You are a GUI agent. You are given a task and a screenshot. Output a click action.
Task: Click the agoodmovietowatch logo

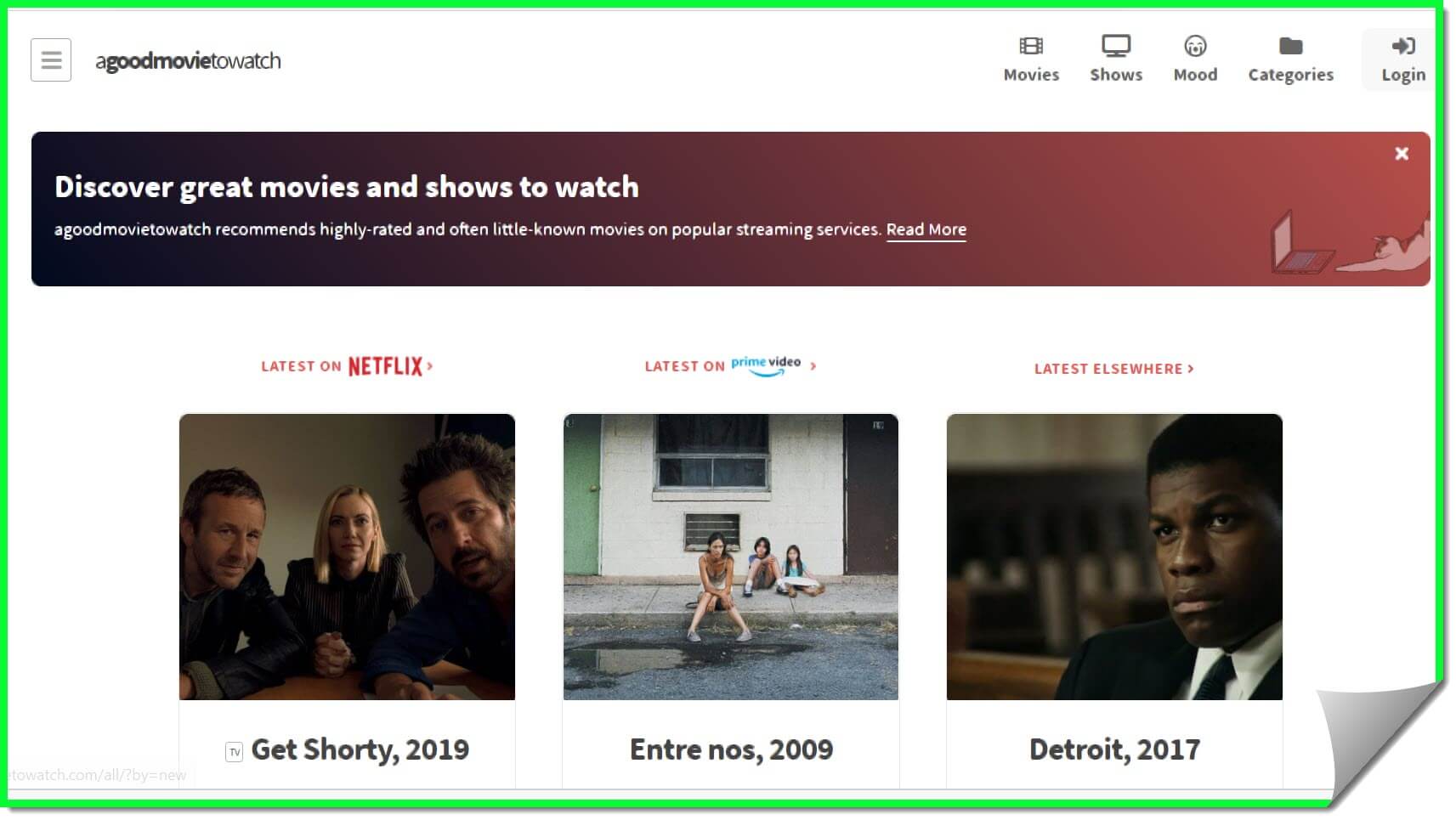(x=188, y=61)
